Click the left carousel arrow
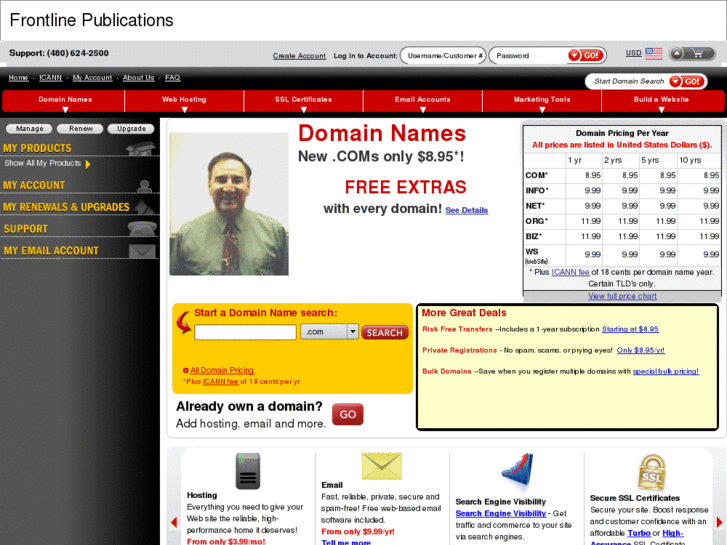This screenshot has height=545, width=727. pyautogui.click(x=174, y=522)
